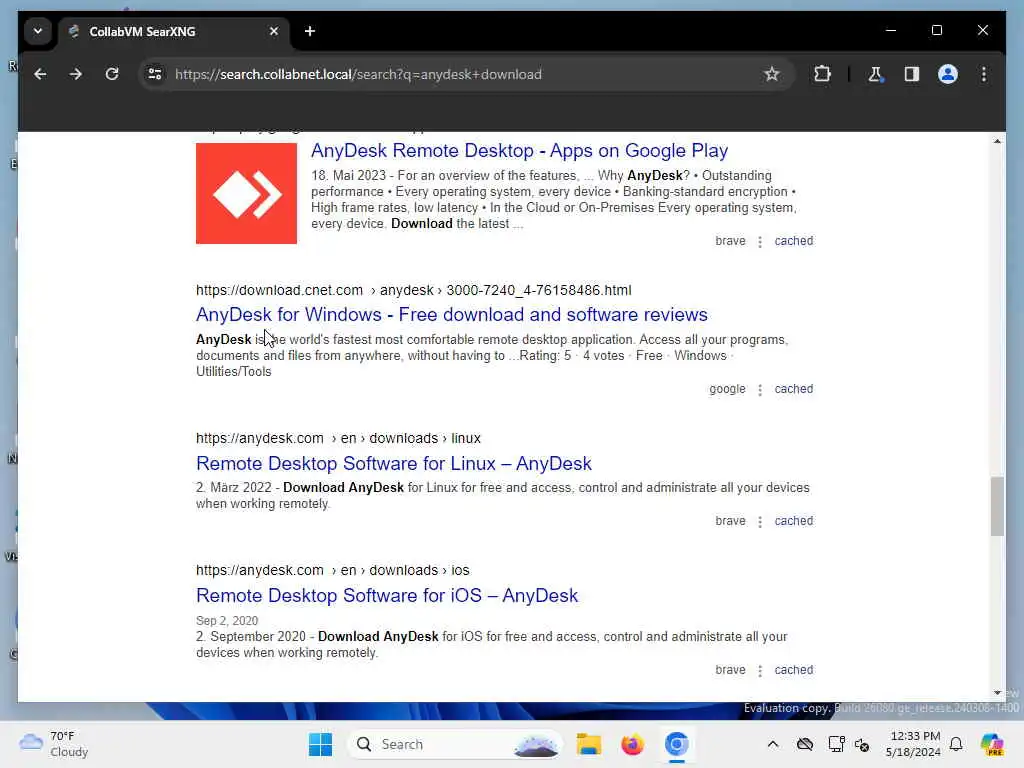Image resolution: width=1024 pixels, height=768 pixels.
Task: Select the CollabVM SearXNG tab
Action: pos(174,31)
